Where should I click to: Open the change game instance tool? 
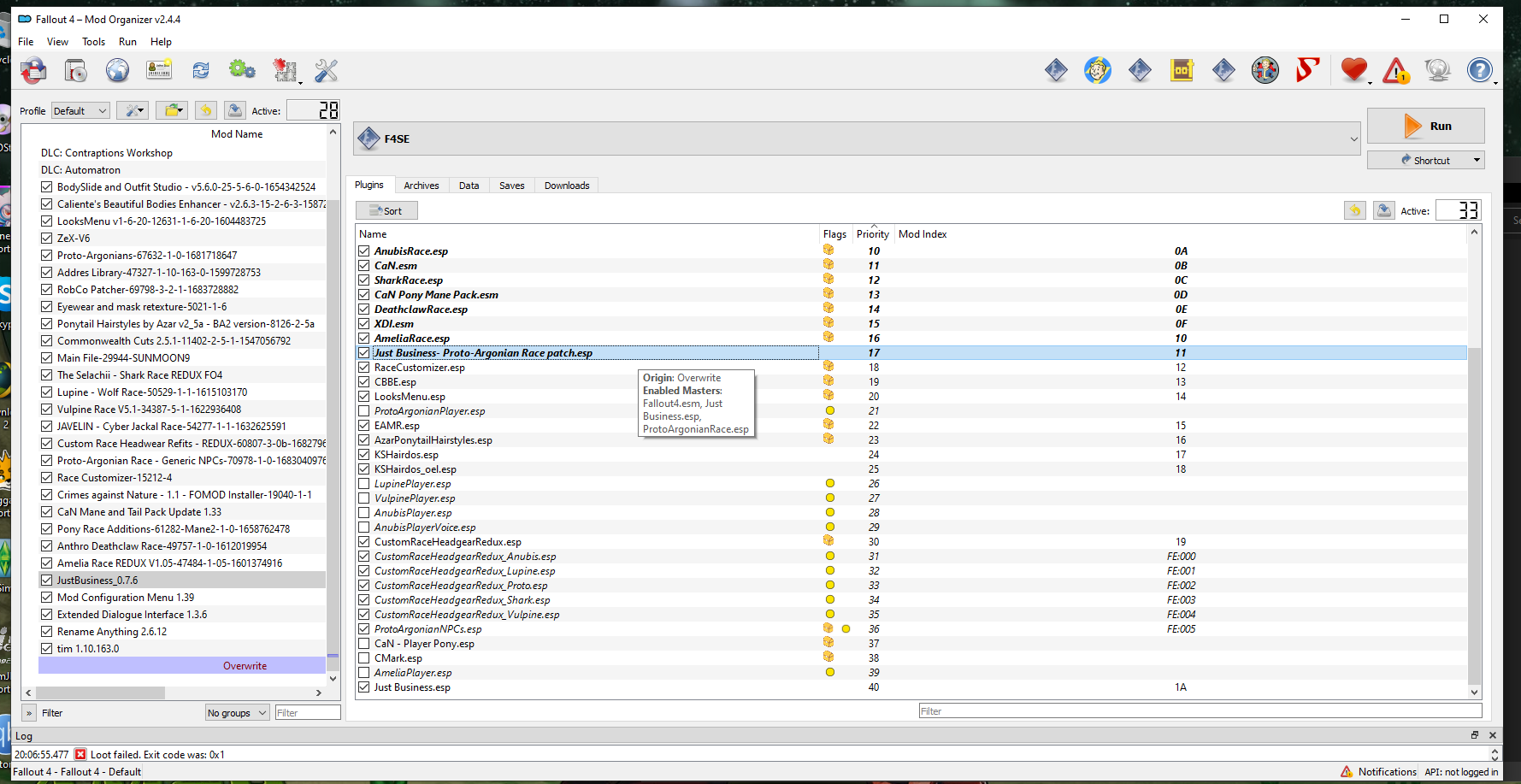coord(34,70)
